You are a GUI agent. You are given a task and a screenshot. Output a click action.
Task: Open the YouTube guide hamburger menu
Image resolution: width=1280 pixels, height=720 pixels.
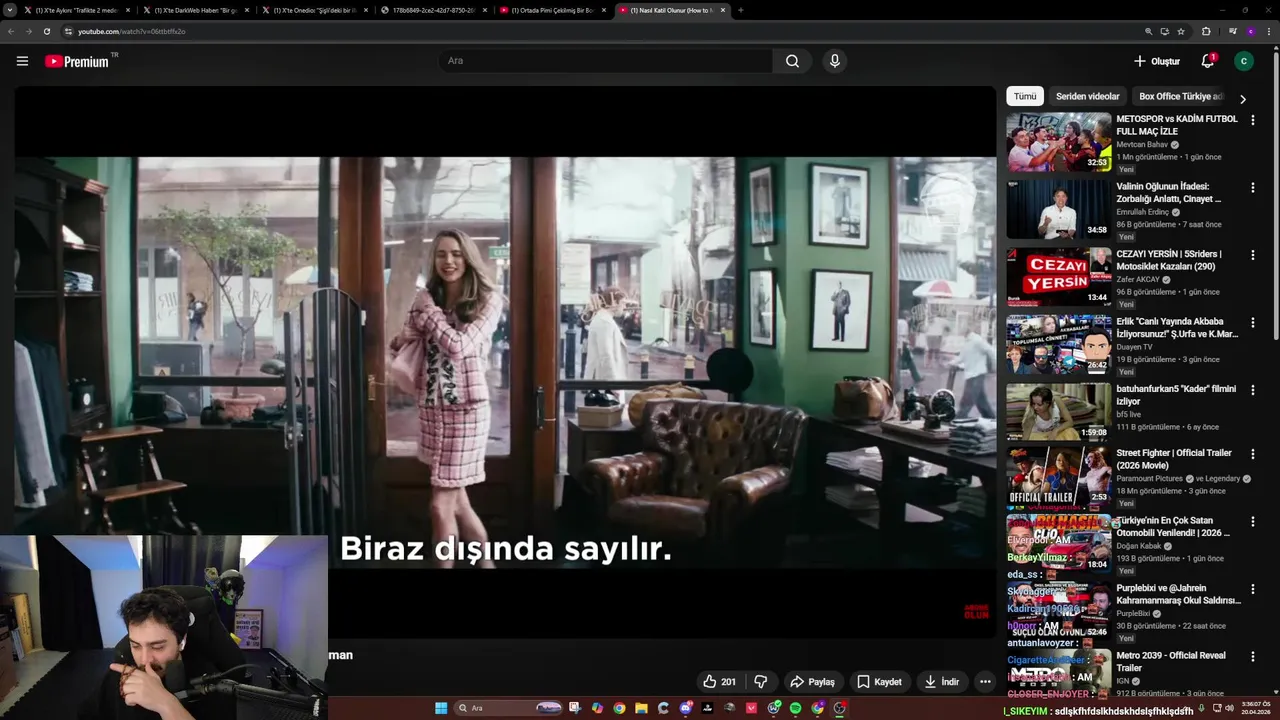coord(22,61)
